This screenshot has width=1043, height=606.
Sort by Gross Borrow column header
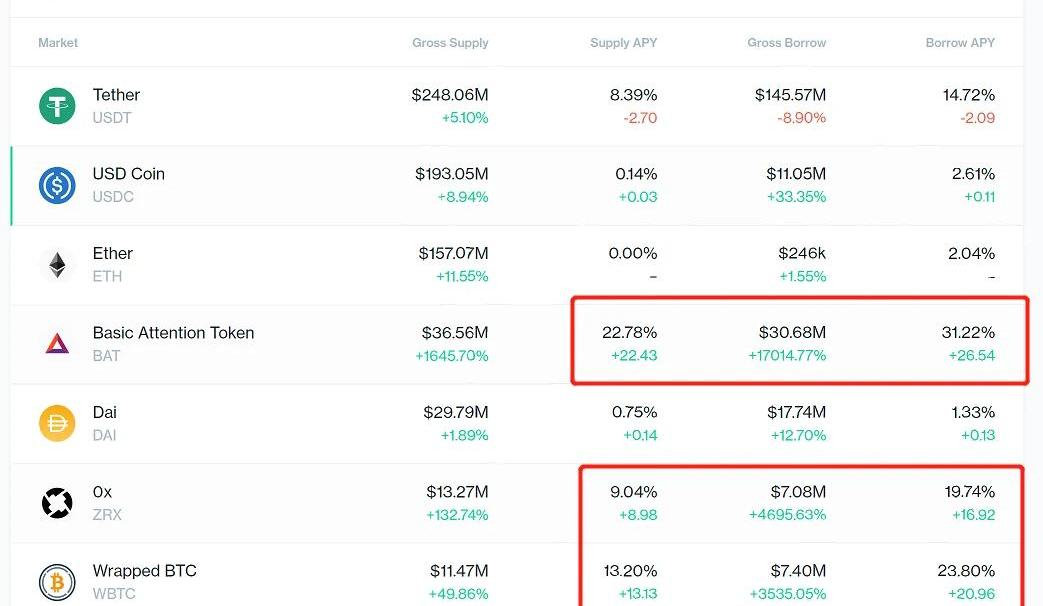pos(786,43)
